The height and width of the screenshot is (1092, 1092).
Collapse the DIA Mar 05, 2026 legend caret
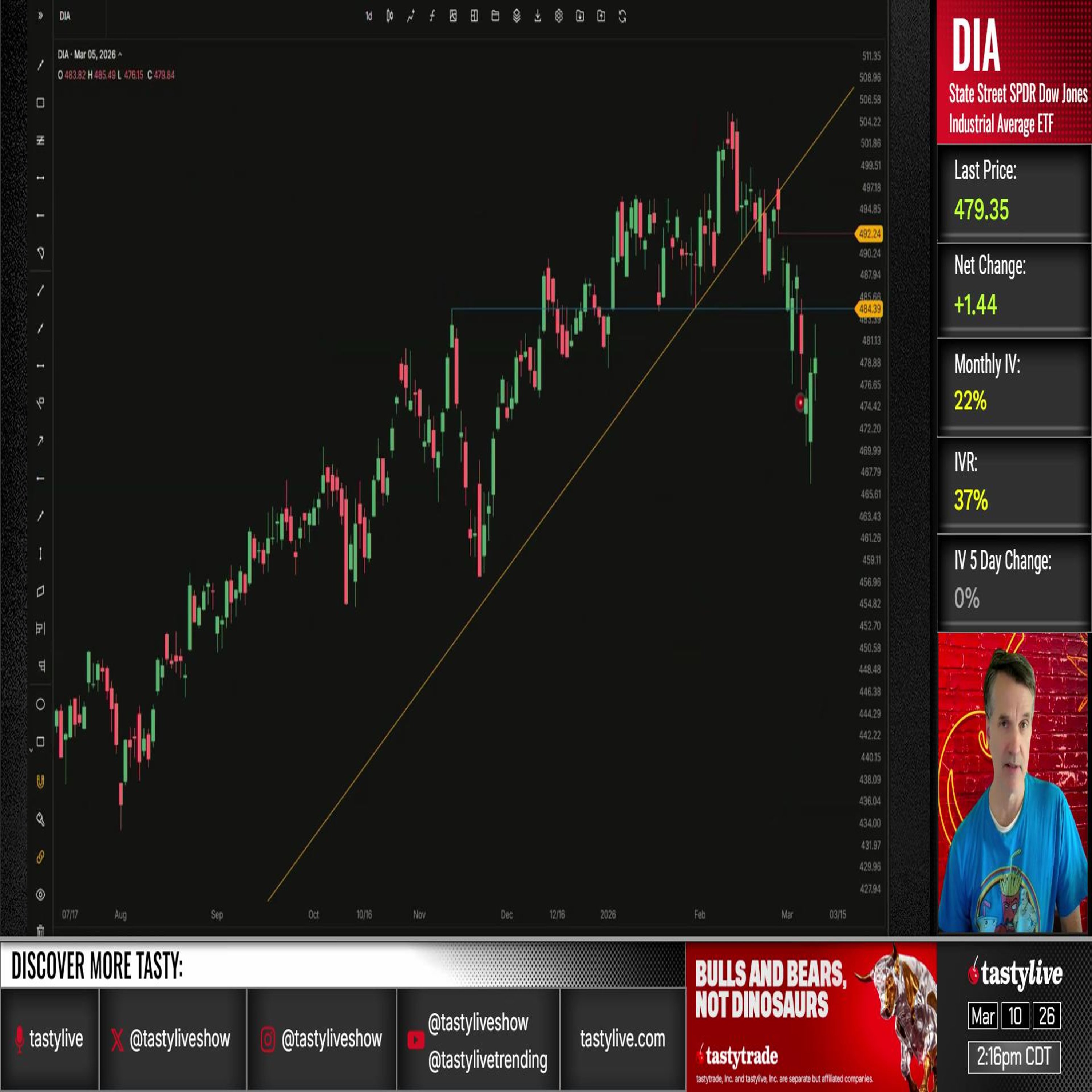pyautogui.click(x=120, y=55)
